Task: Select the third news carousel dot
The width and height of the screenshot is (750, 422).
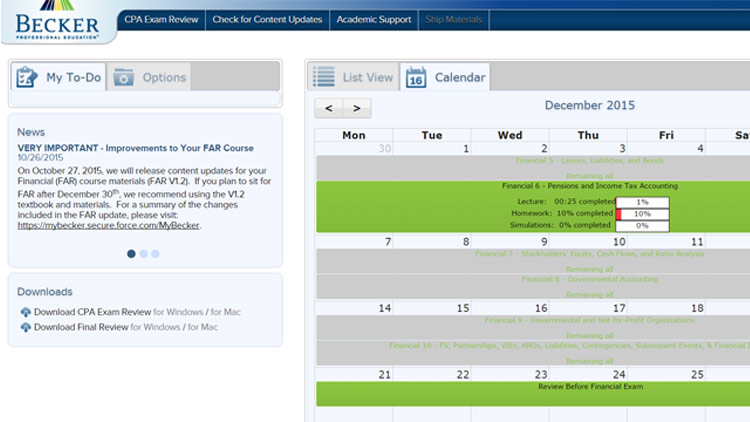Action: 155,254
